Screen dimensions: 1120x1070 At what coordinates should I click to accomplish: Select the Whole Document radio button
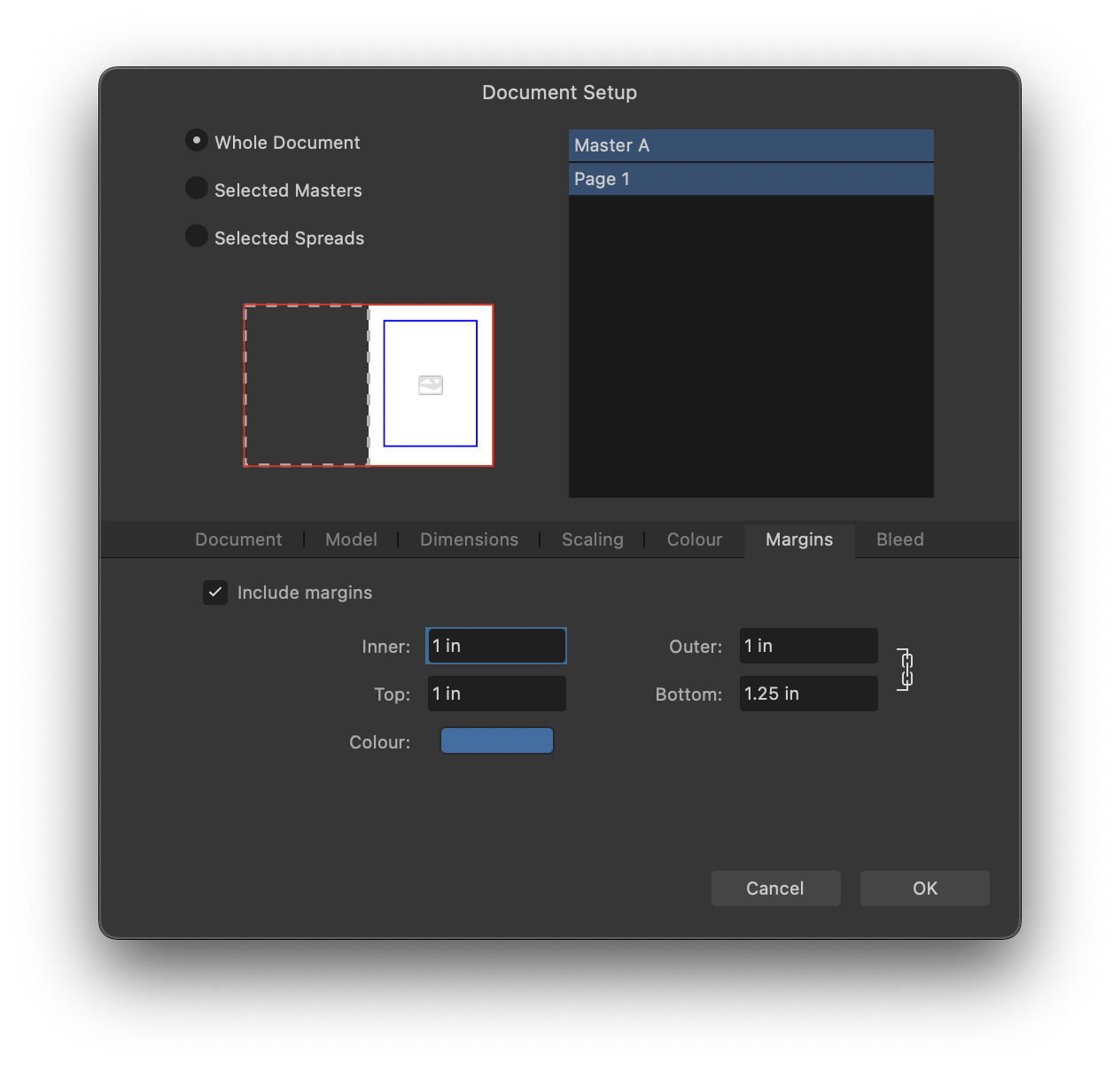coord(197,141)
